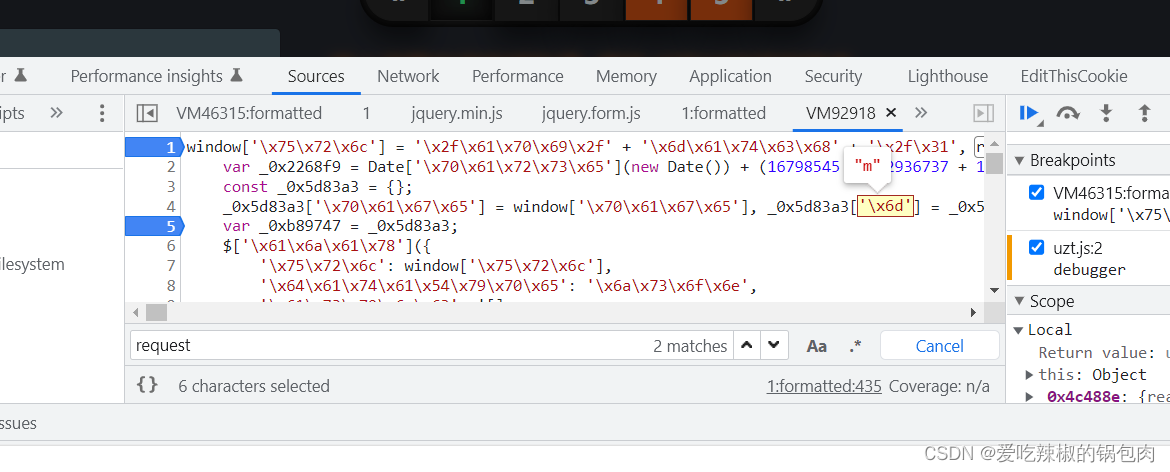
Task: Disable the uzt.js:2 breakpoint checkbox
Action: (1036, 247)
